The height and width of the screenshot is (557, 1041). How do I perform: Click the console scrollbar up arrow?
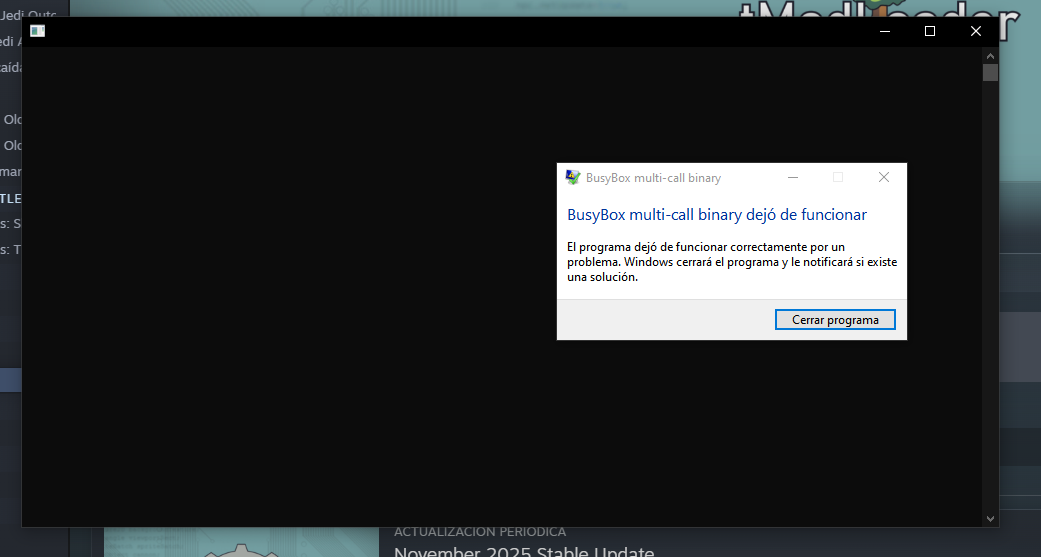point(990,56)
